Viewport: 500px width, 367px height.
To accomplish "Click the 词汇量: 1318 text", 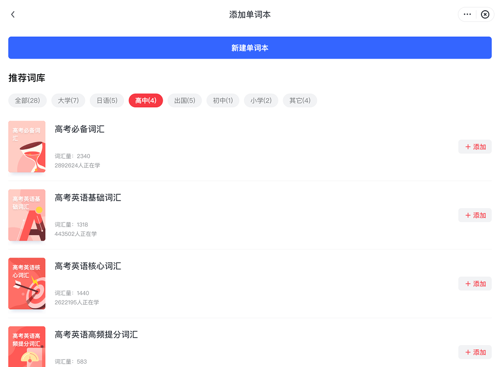I will pyautogui.click(x=71, y=224).
